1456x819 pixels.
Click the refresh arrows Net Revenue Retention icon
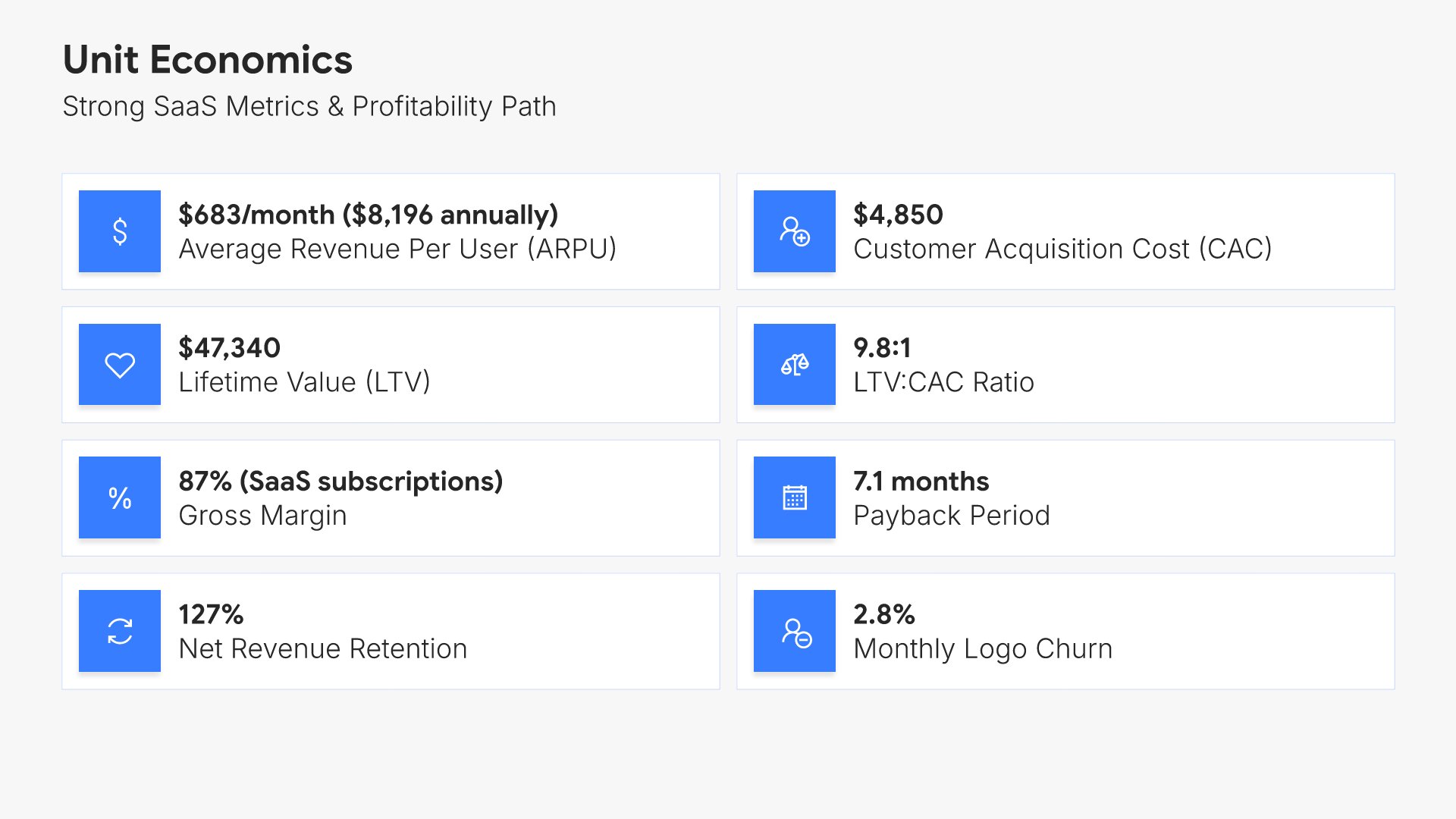[x=120, y=631]
